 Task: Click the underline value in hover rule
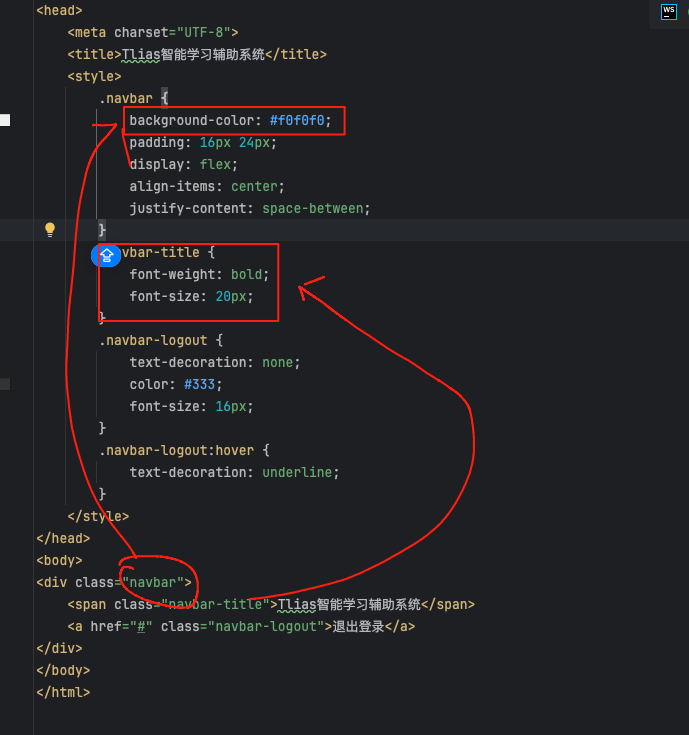click(x=301, y=472)
